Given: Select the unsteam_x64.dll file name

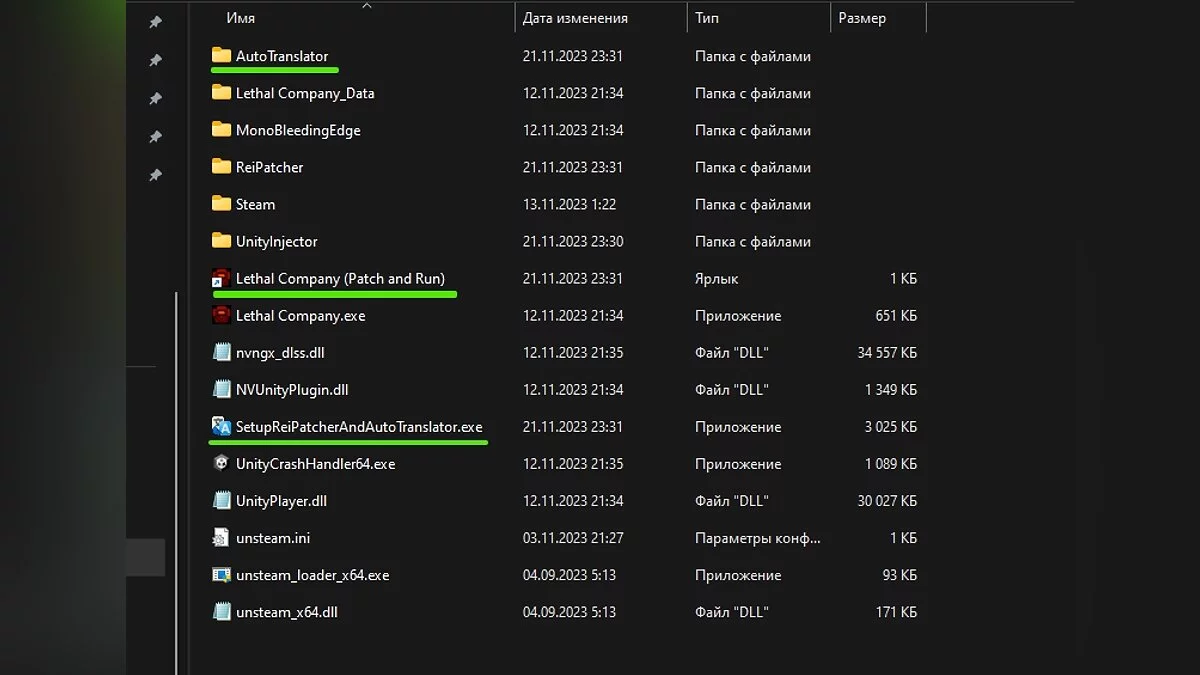Looking at the screenshot, I should (286, 612).
